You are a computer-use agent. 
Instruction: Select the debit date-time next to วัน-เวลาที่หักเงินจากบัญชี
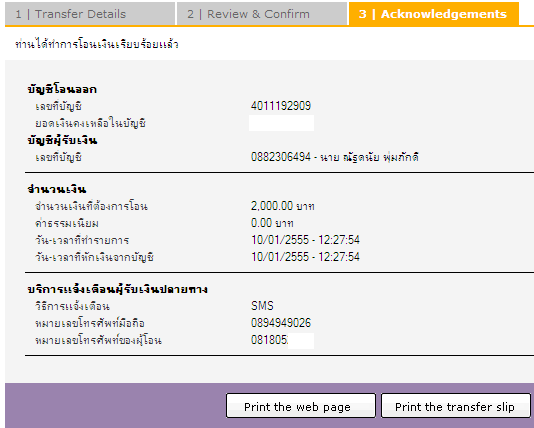click(x=305, y=256)
